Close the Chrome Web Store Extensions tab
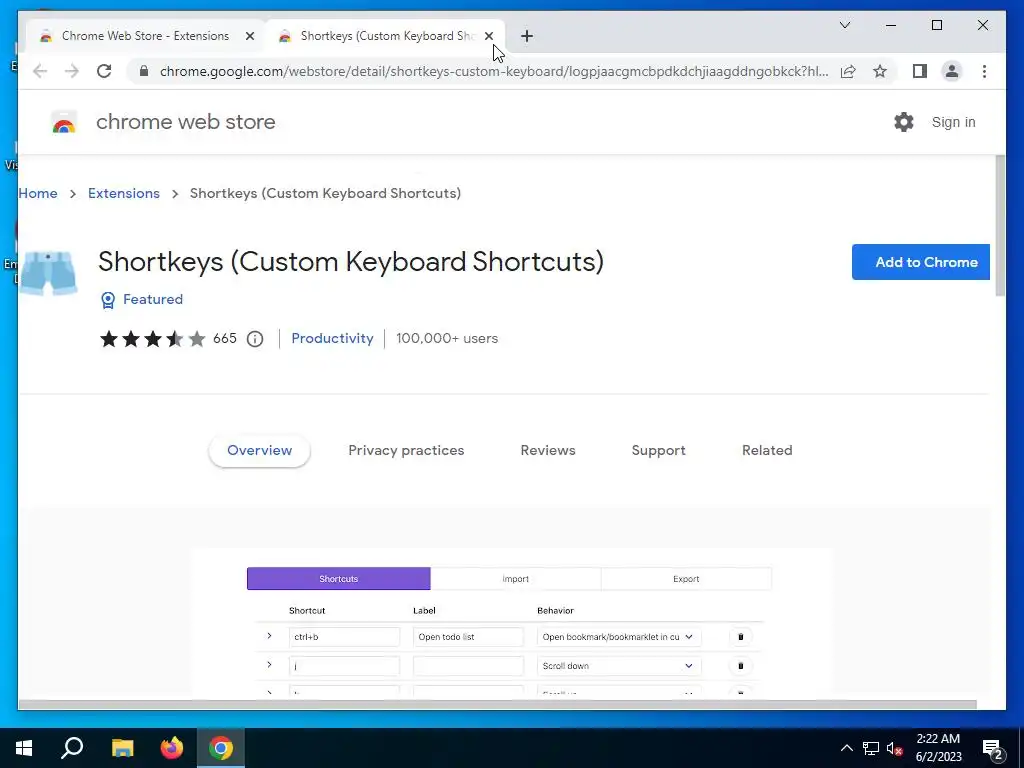 coord(249,36)
